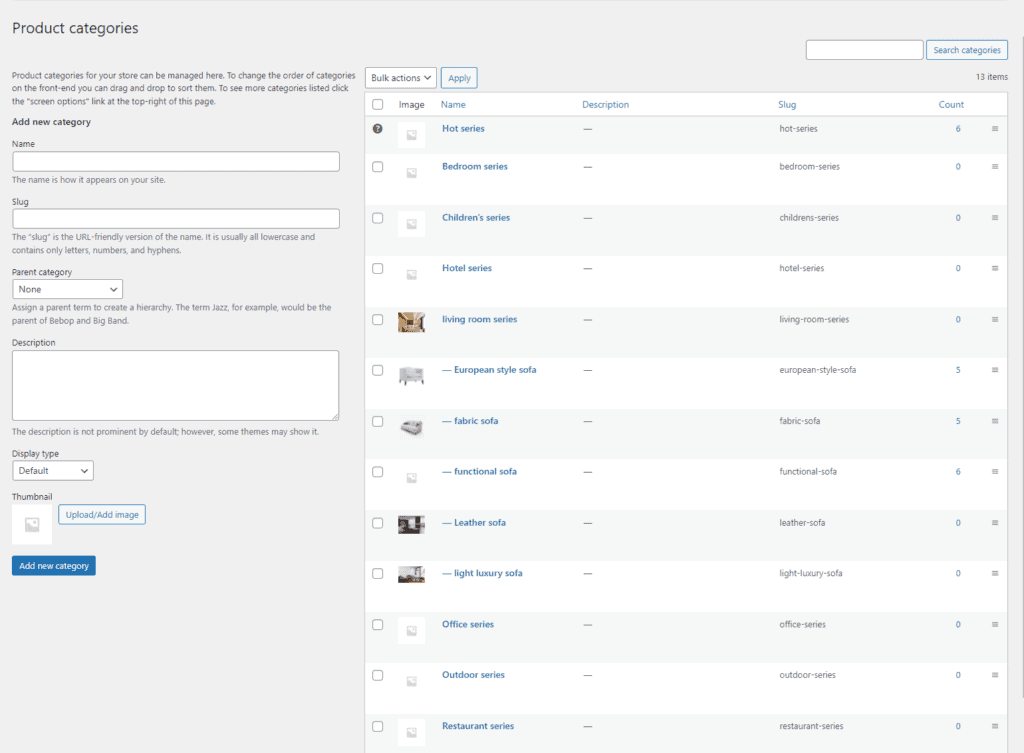The width and height of the screenshot is (1024, 753).
Task: Click the placeholder image icon for functional sofa
Action: click(x=411, y=478)
